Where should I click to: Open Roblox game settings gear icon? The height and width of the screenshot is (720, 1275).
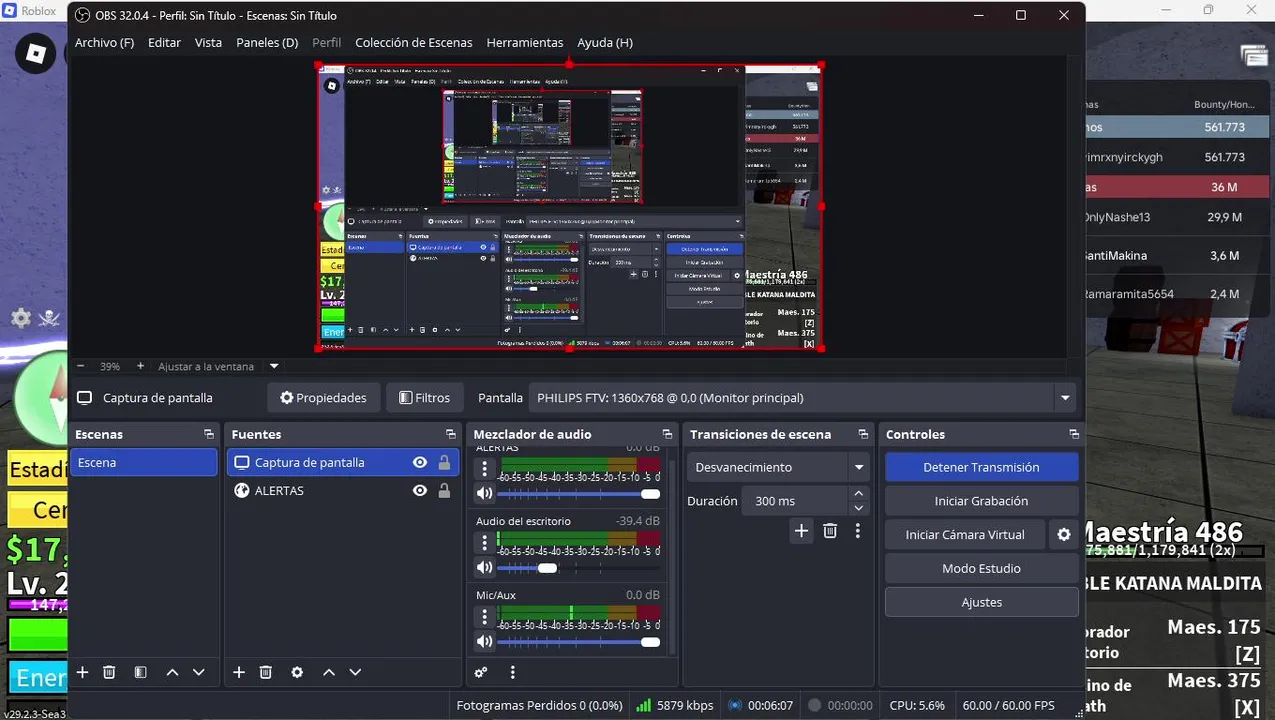(21, 318)
